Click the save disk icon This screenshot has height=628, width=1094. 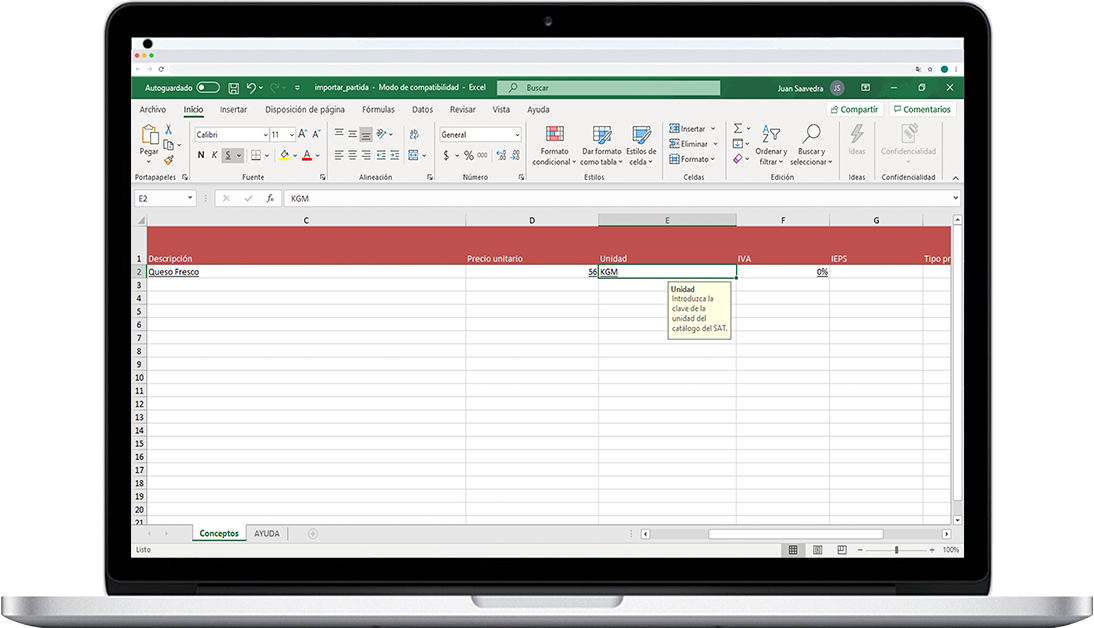click(x=233, y=88)
